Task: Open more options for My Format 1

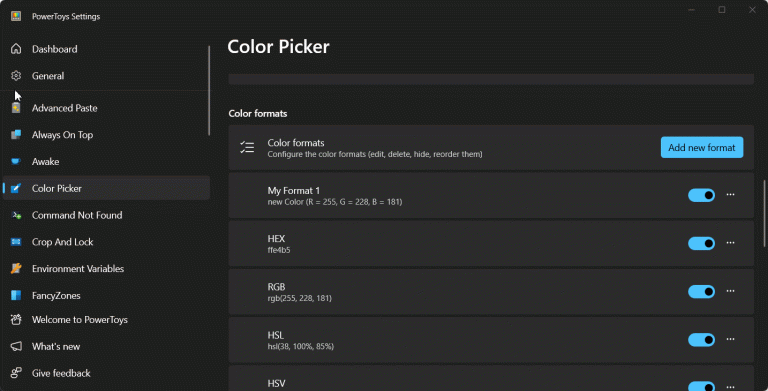Action: pyautogui.click(x=730, y=195)
